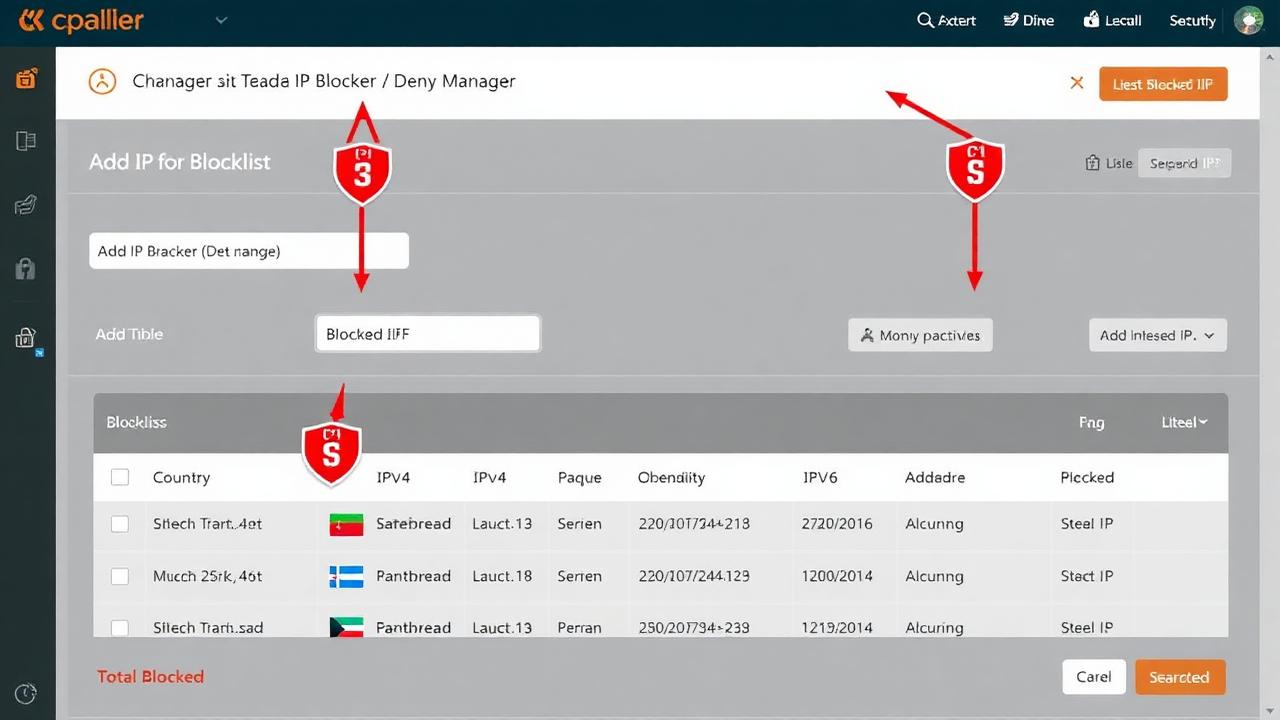
Task: Click the magnifier search icon
Action: [x=925, y=20]
